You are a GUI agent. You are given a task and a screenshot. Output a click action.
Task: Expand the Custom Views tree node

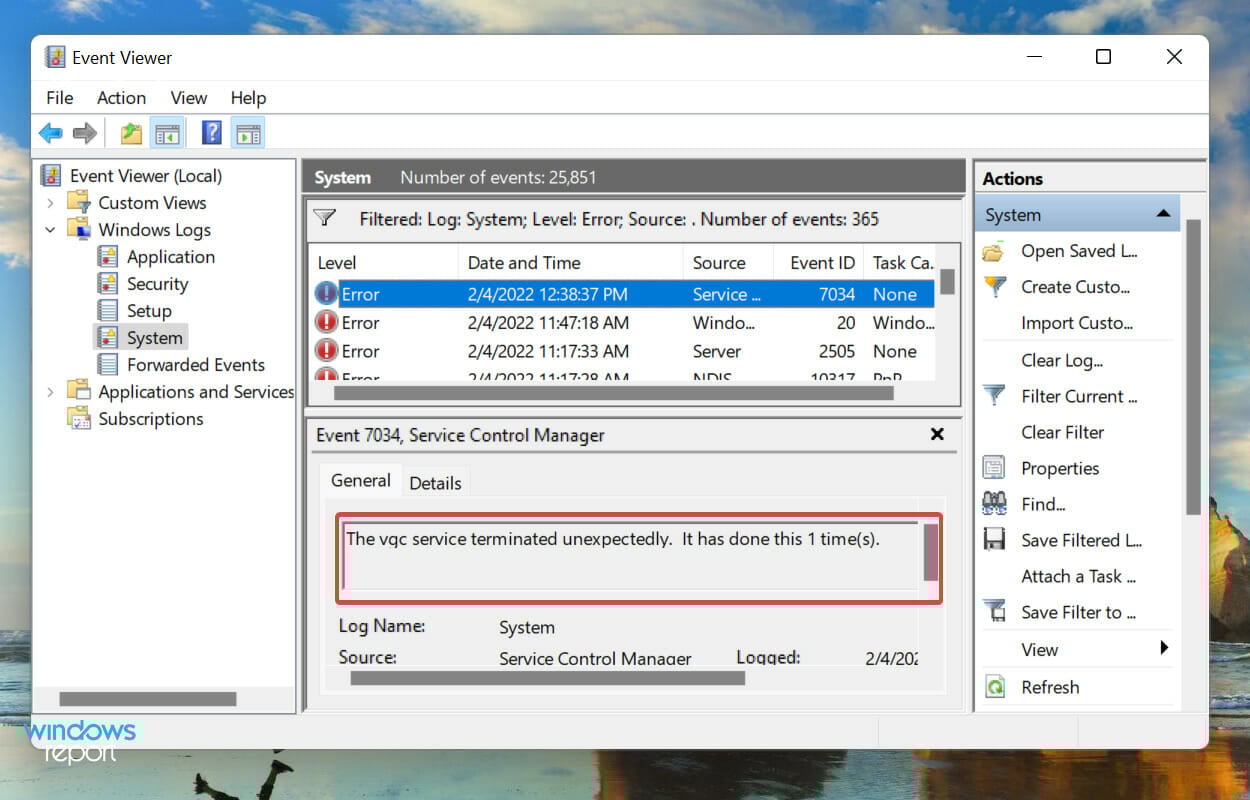pos(51,203)
